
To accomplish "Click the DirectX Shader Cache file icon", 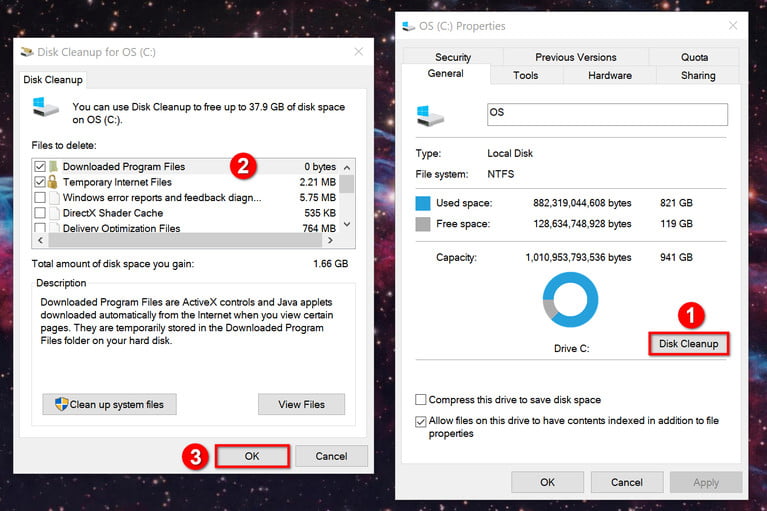I will pyautogui.click(x=55, y=213).
